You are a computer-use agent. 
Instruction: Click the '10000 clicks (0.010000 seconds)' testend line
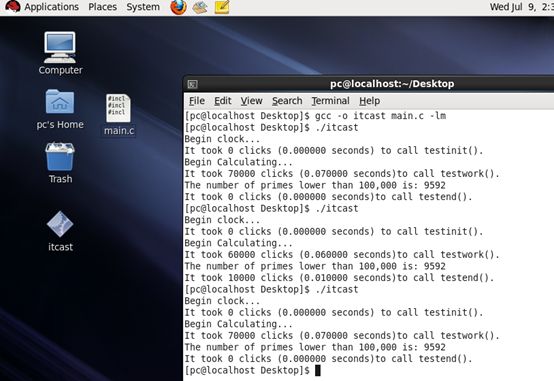(339, 278)
